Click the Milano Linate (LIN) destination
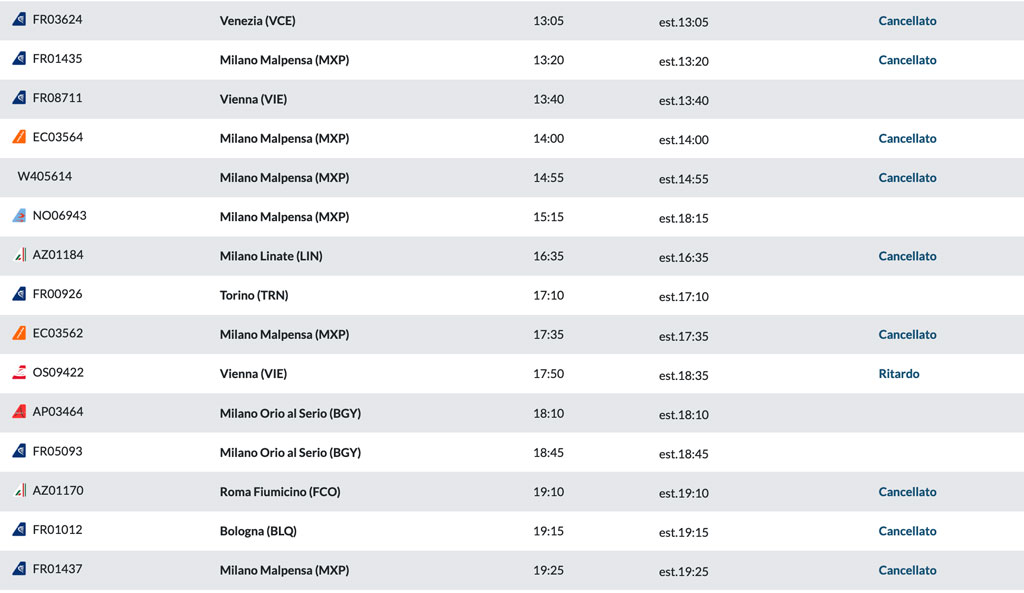Screen dimensions: 1024x593 tap(271, 256)
